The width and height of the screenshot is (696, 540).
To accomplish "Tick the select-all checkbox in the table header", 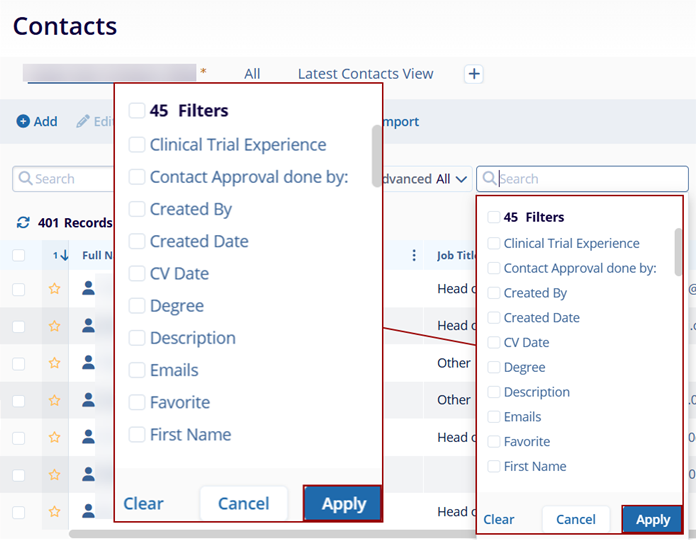I will pyautogui.click(x=19, y=255).
